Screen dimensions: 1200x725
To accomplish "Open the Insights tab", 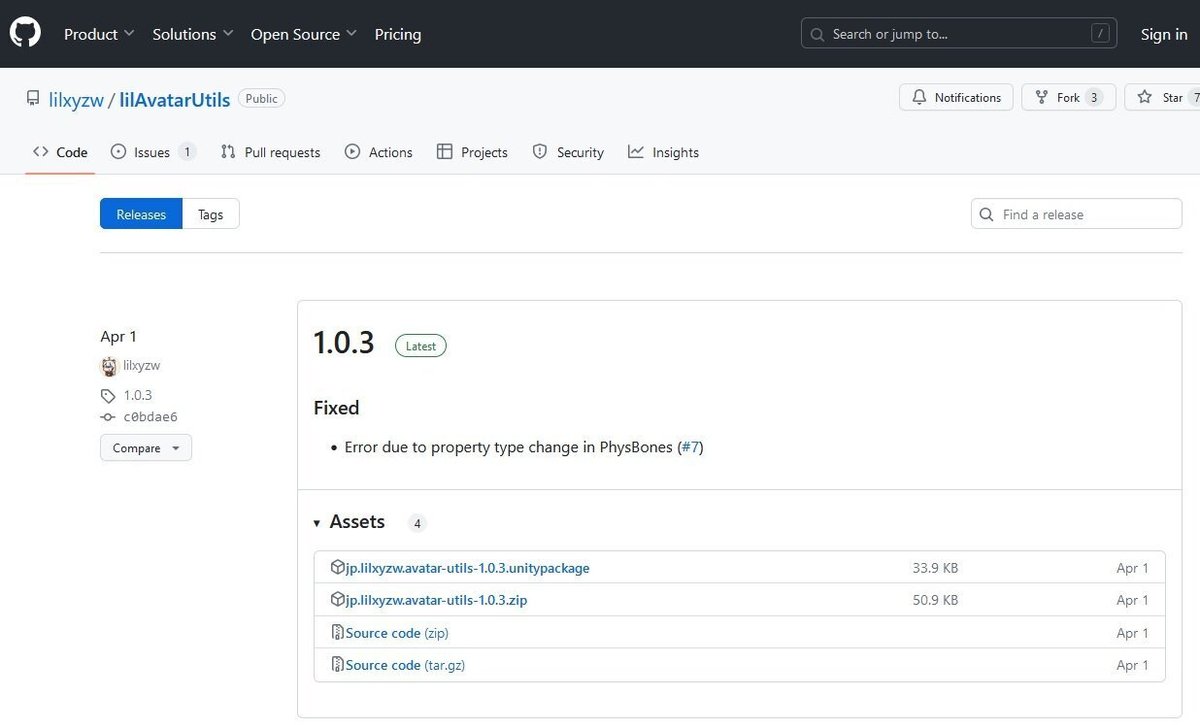I will tap(663, 152).
